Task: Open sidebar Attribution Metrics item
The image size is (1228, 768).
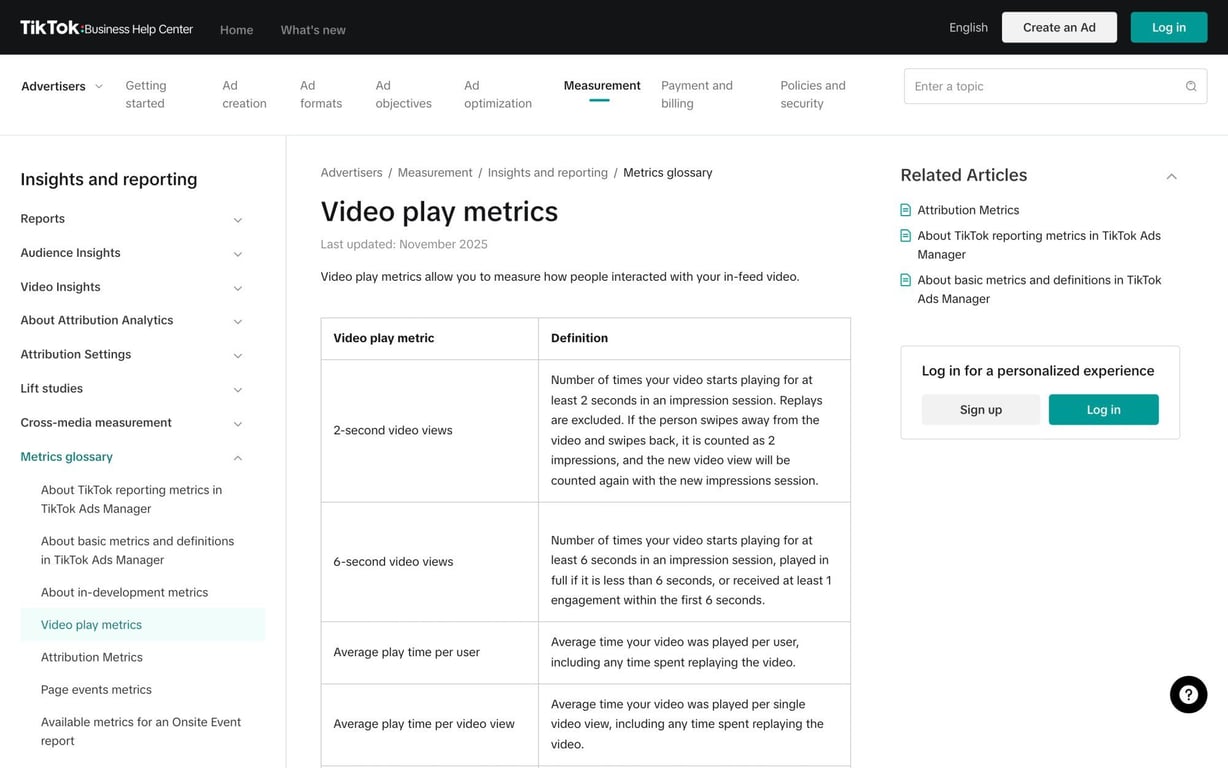Action: pyautogui.click(x=92, y=657)
